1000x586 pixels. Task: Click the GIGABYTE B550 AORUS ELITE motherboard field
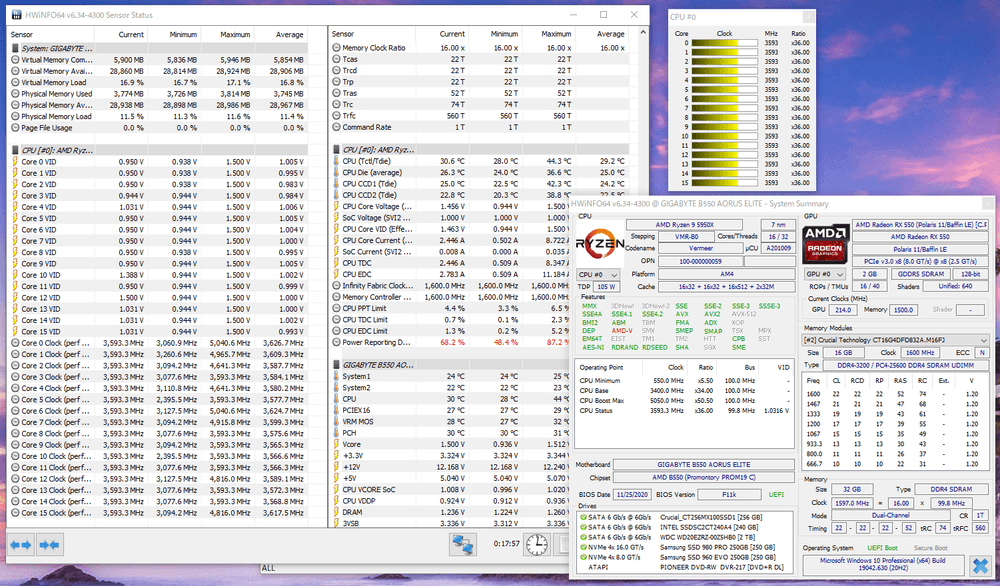pos(703,465)
